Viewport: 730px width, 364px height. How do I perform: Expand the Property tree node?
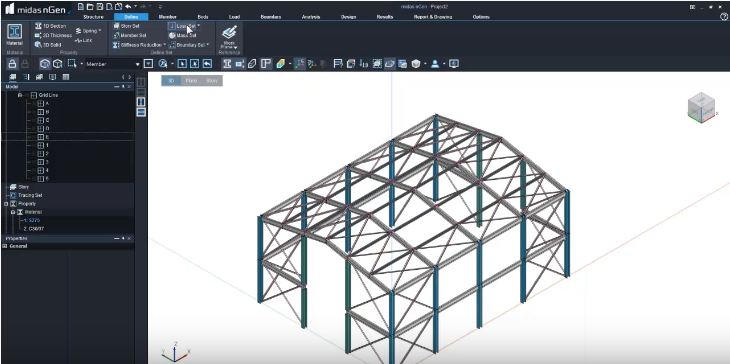(x=6, y=204)
